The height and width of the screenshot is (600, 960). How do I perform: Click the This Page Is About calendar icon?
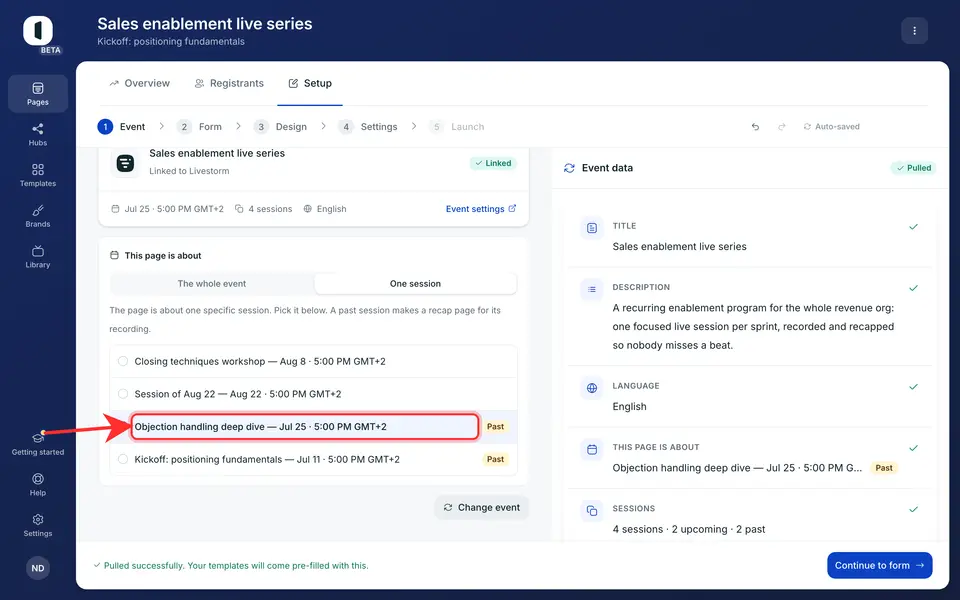pos(592,449)
